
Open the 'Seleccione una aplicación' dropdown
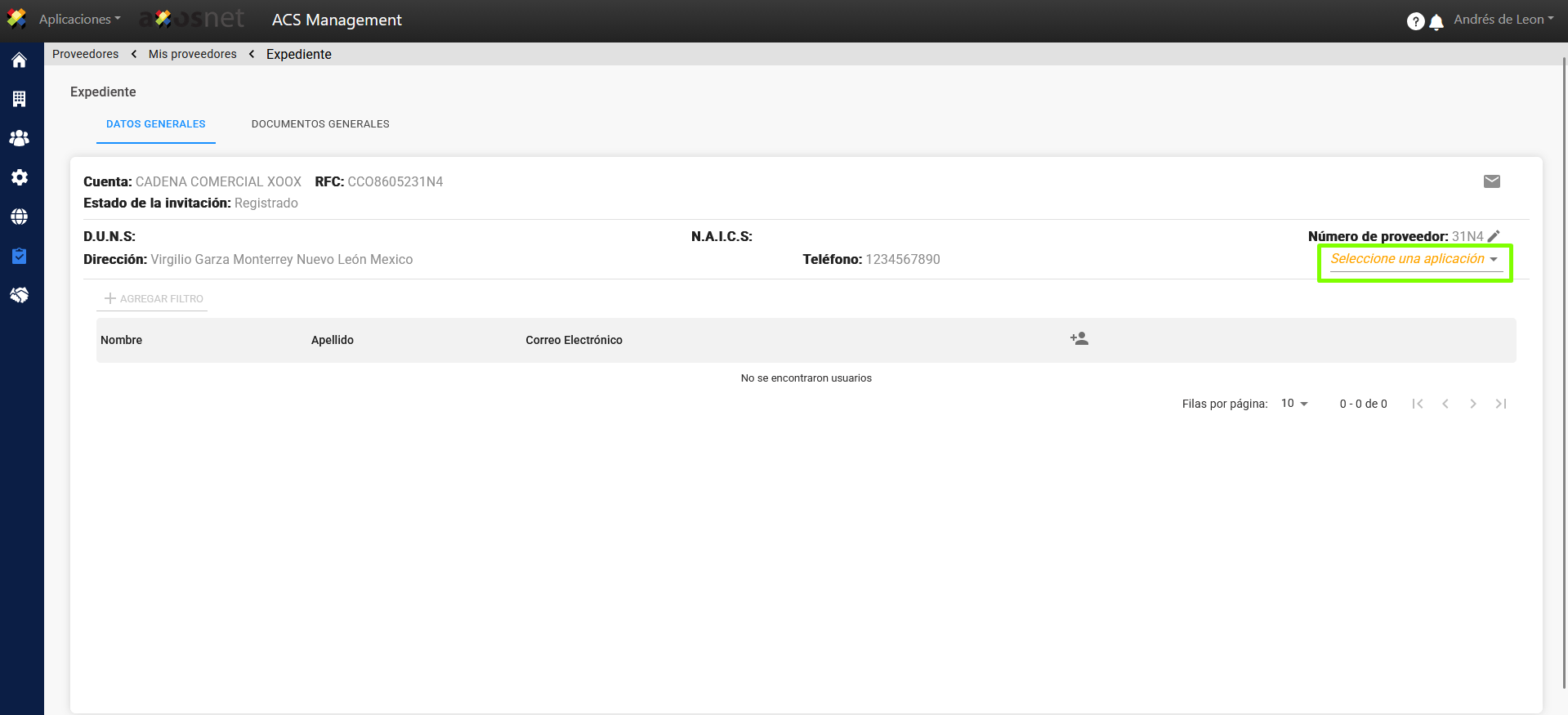1414,259
